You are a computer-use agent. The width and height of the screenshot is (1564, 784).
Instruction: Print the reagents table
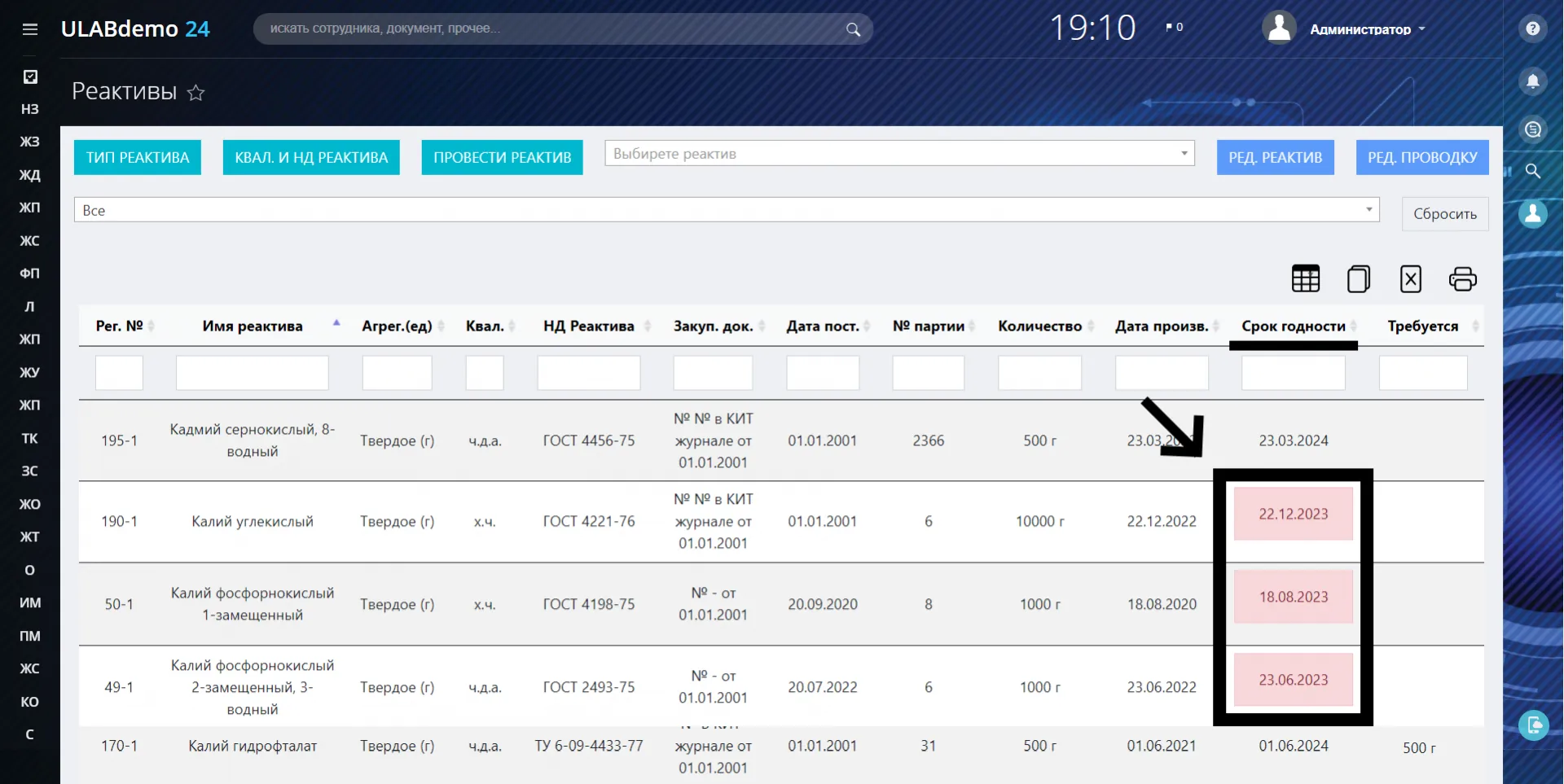[1463, 278]
